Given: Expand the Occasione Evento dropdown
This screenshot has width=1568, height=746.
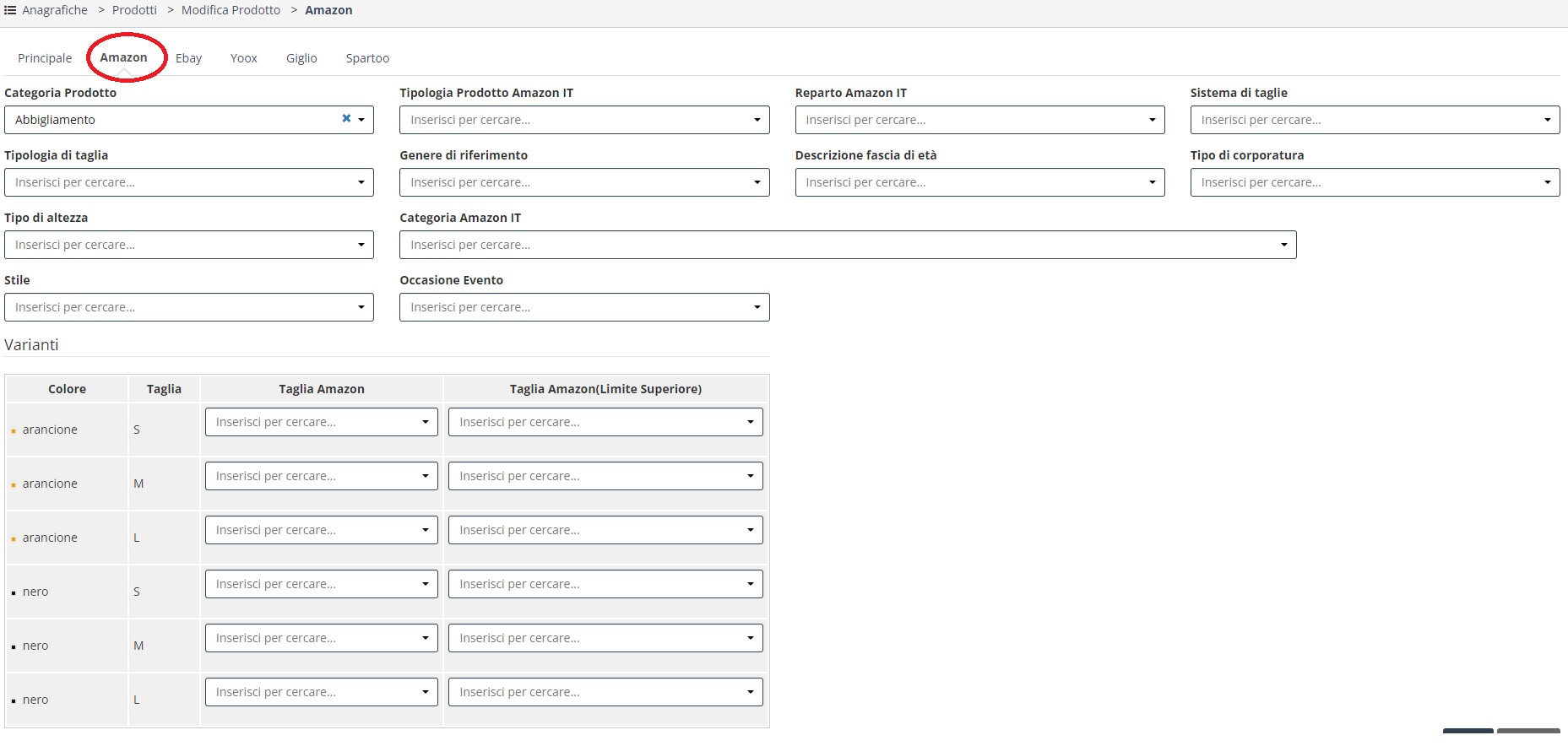Looking at the screenshot, I should coord(757,307).
